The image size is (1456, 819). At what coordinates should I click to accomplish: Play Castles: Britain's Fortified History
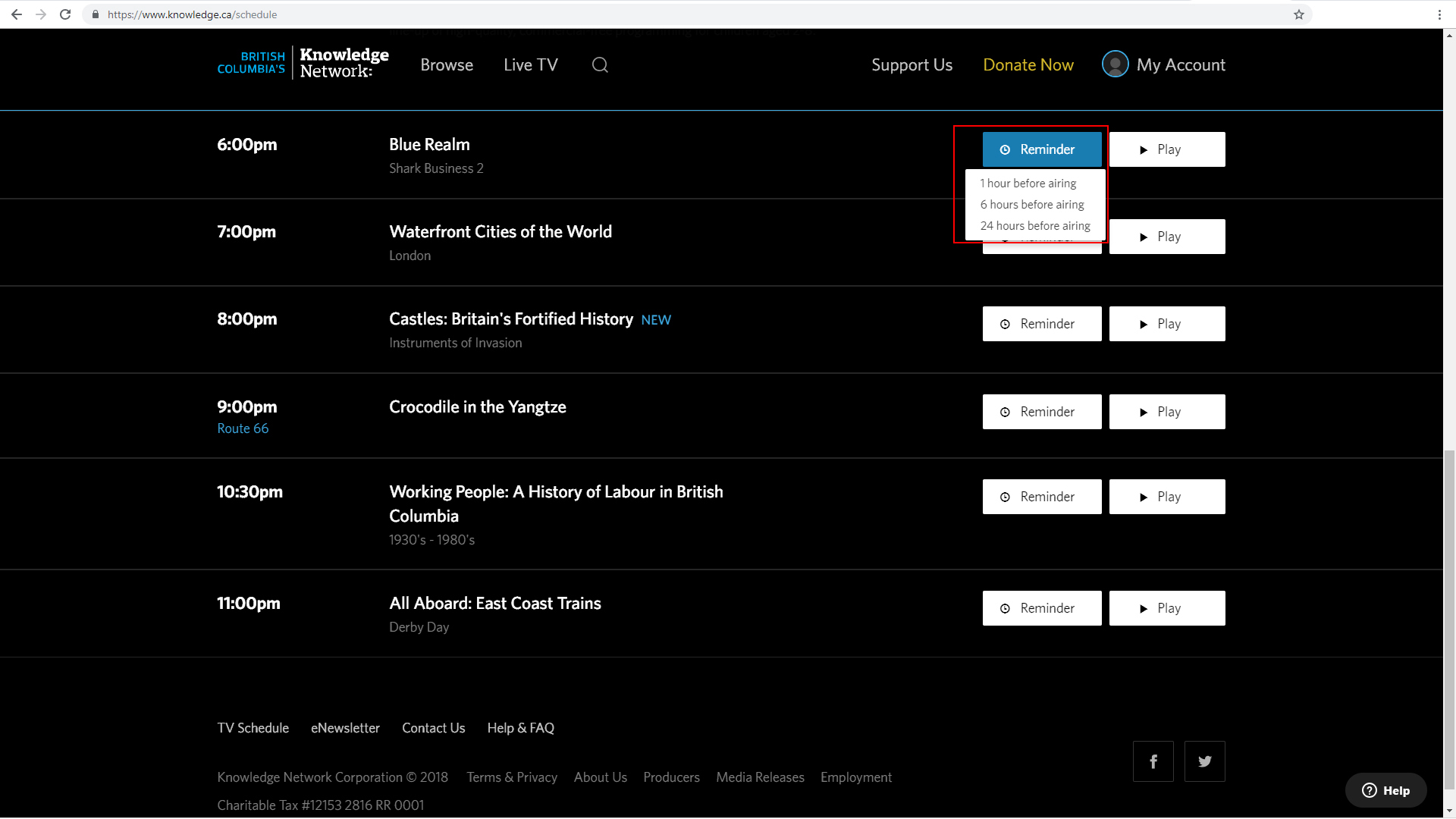(1167, 324)
